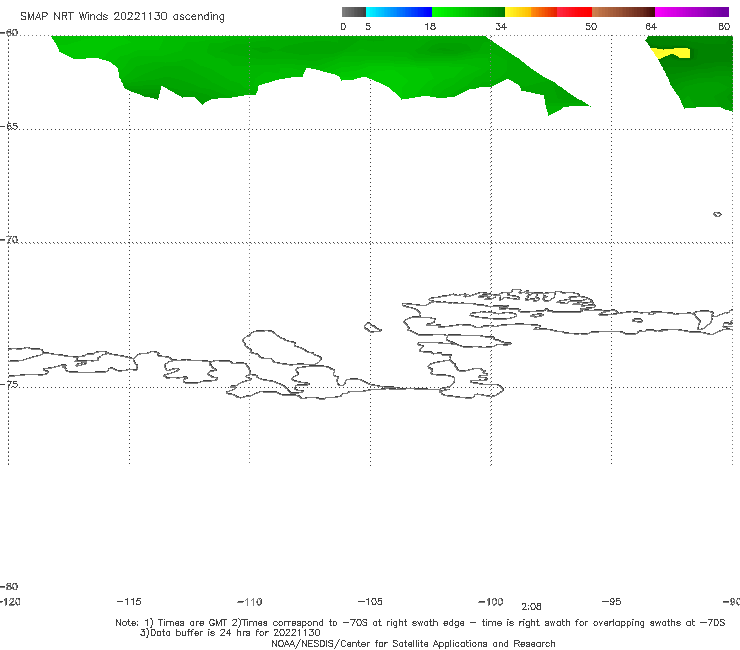
Task: Click the longitude label '-105'
Action: coord(370,601)
